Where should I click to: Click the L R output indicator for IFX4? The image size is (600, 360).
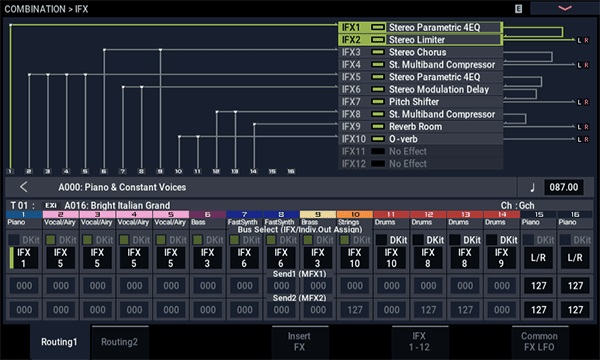[x=583, y=65]
